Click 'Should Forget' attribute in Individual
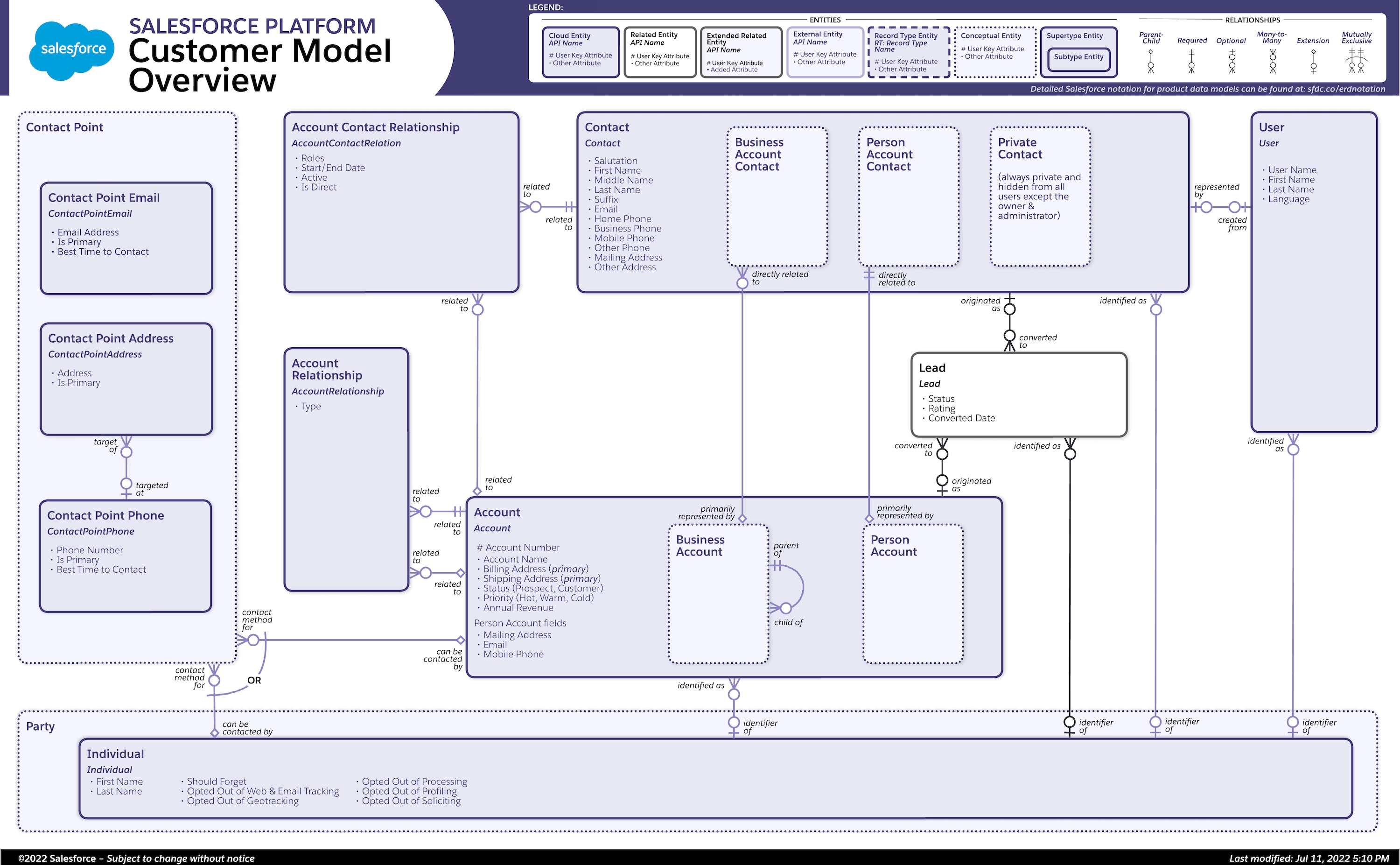Image resolution: width=1400 pixels, height=865 pixels. (216, 781)
